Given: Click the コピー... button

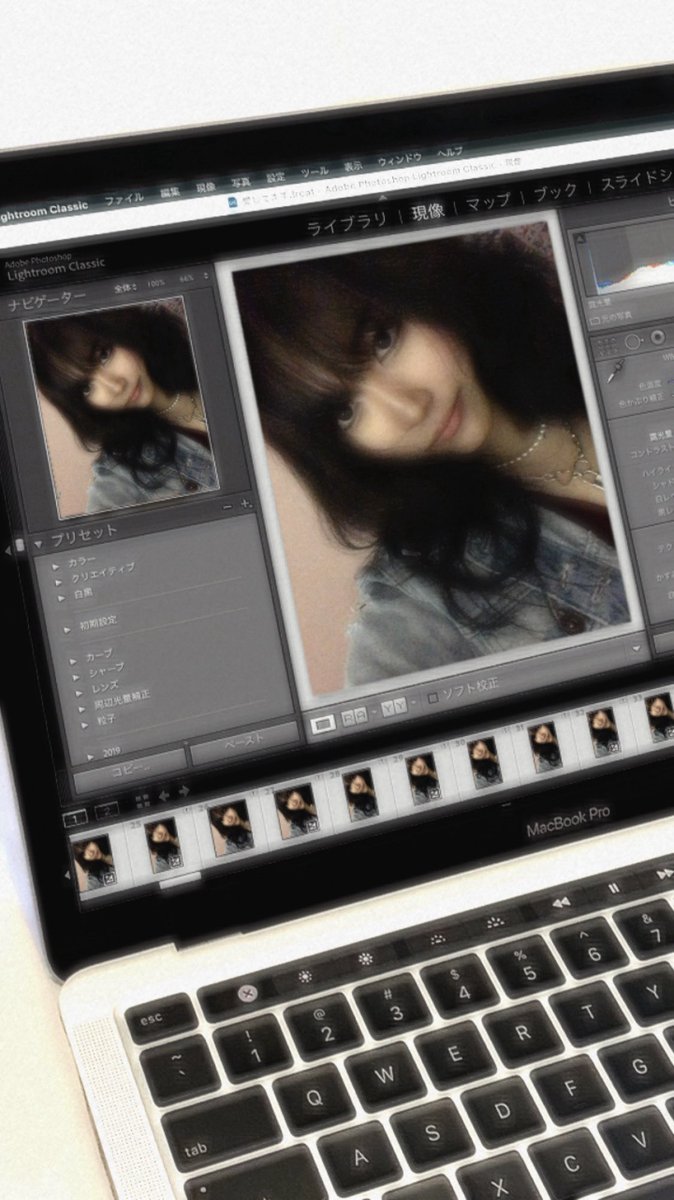Looking at the screenshot, I should (x=130, y=771).
